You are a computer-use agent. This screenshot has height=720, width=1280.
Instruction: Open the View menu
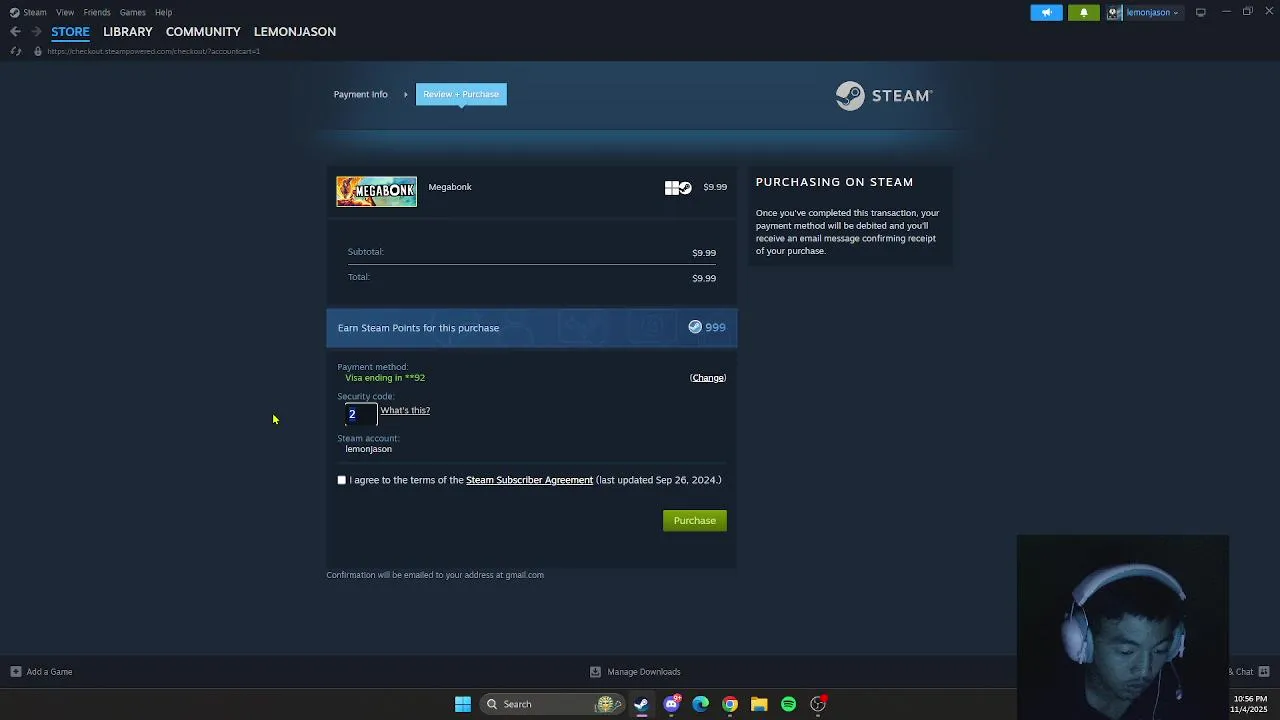(x=65, y=12)
